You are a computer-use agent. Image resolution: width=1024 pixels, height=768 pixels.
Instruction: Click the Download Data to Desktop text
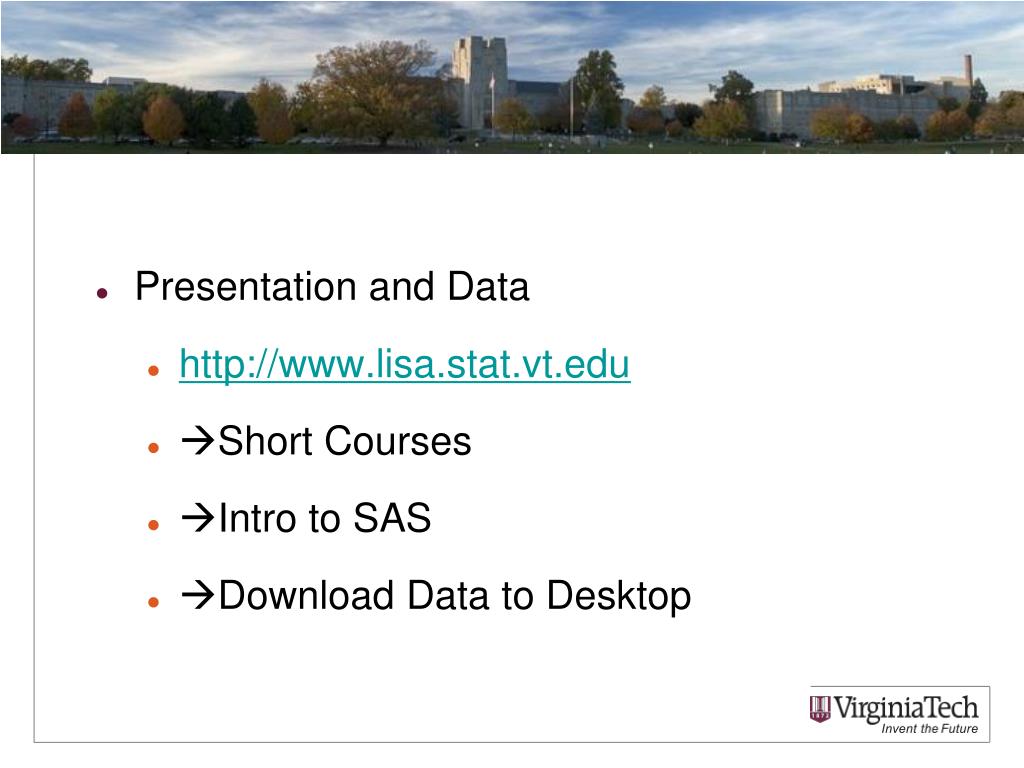[x=455, y=596]
